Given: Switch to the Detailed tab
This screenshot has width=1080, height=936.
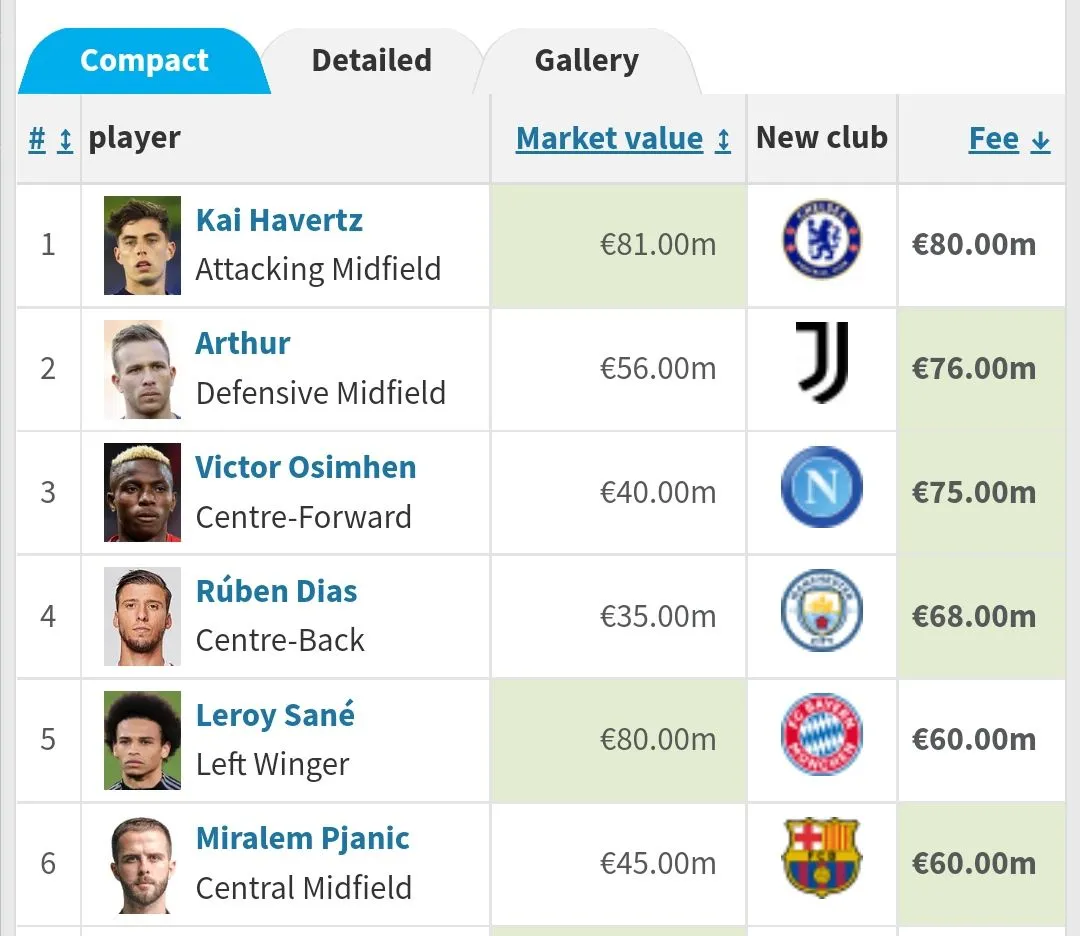Looking at the screenshot, I should [x=371, y=61].
